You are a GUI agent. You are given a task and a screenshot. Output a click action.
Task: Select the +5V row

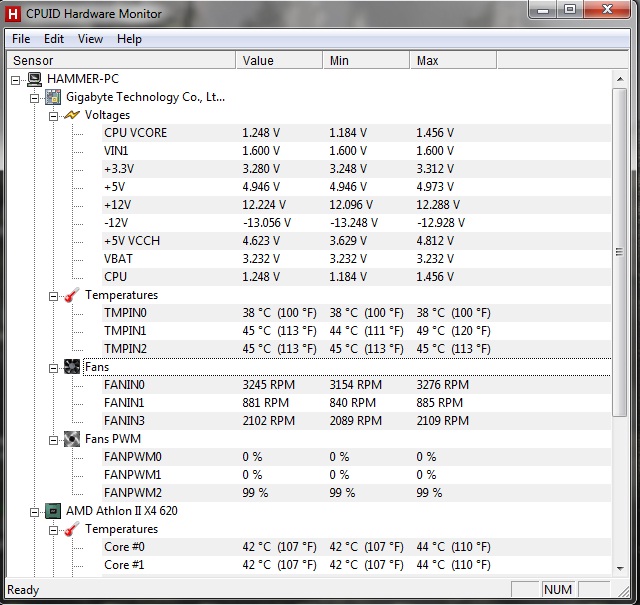coord(356,187)
